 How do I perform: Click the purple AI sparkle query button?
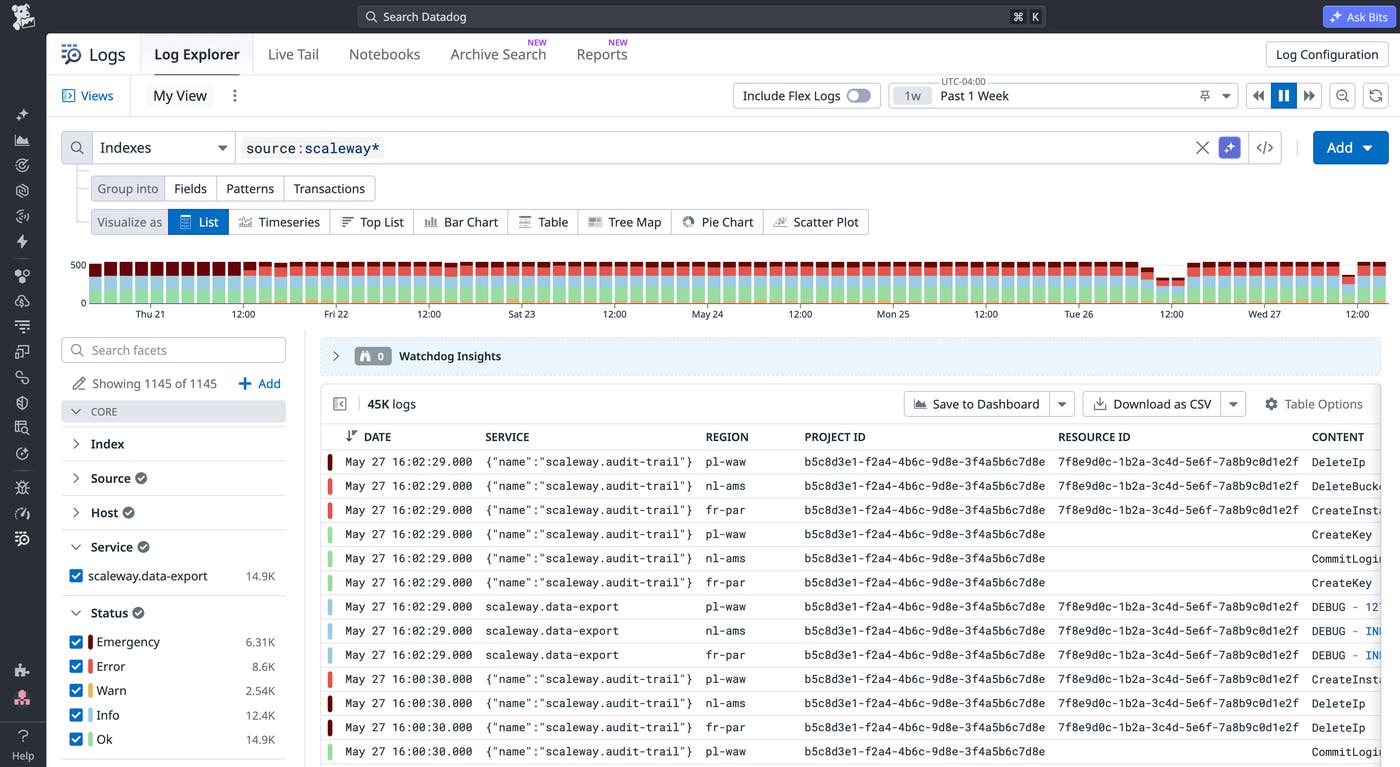pyautogui.click(x=1230, y=148)
